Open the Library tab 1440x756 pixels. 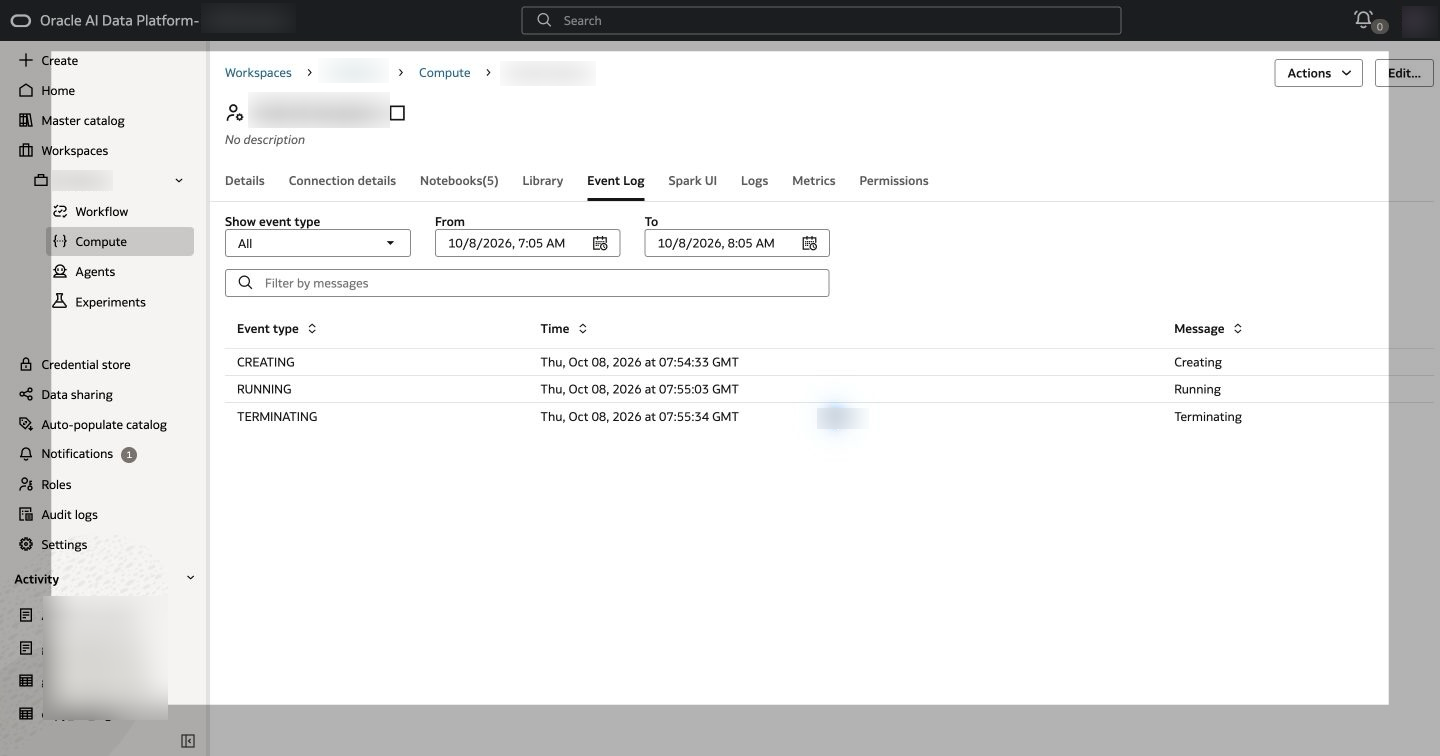tap(543, 181)
